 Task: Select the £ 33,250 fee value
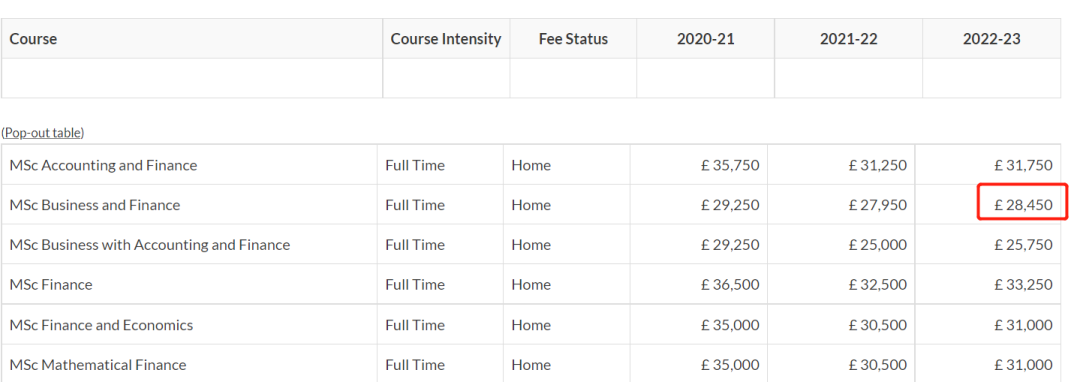1024,284
